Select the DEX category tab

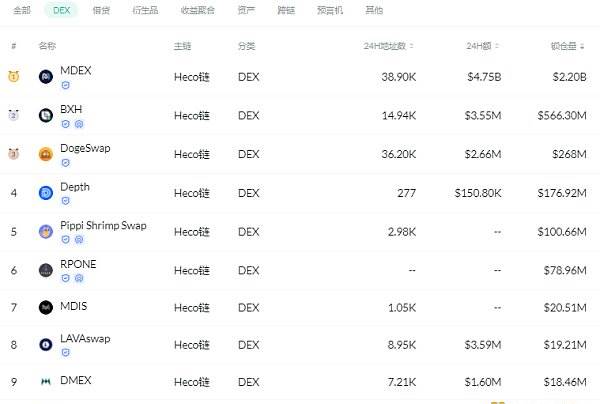pyautogui.click(x=61, y=10)
